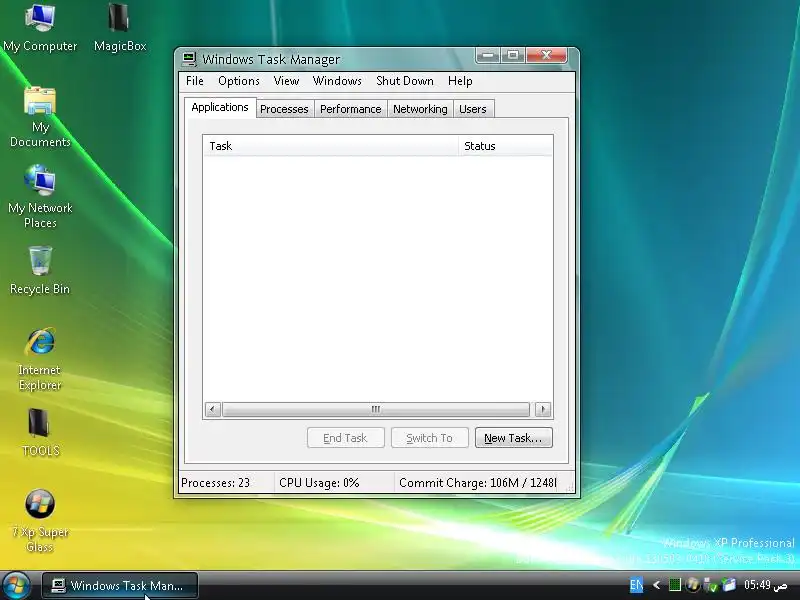The height and width of the screenshot is (600, 800).
Task: Open the File menu
Action: point(194,81)
